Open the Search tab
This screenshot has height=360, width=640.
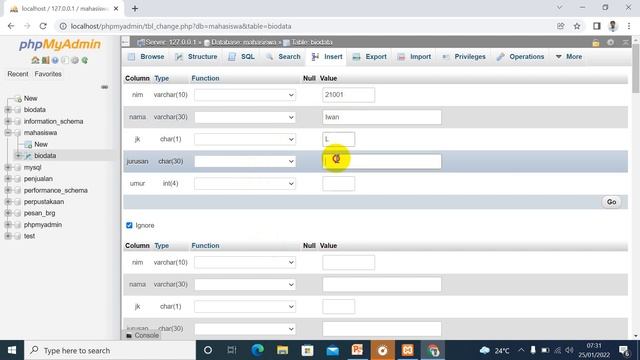pos(283,57)
